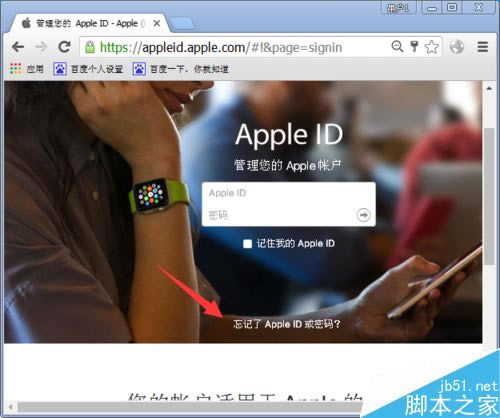Close the Apple ID tab

coord(157,24)
